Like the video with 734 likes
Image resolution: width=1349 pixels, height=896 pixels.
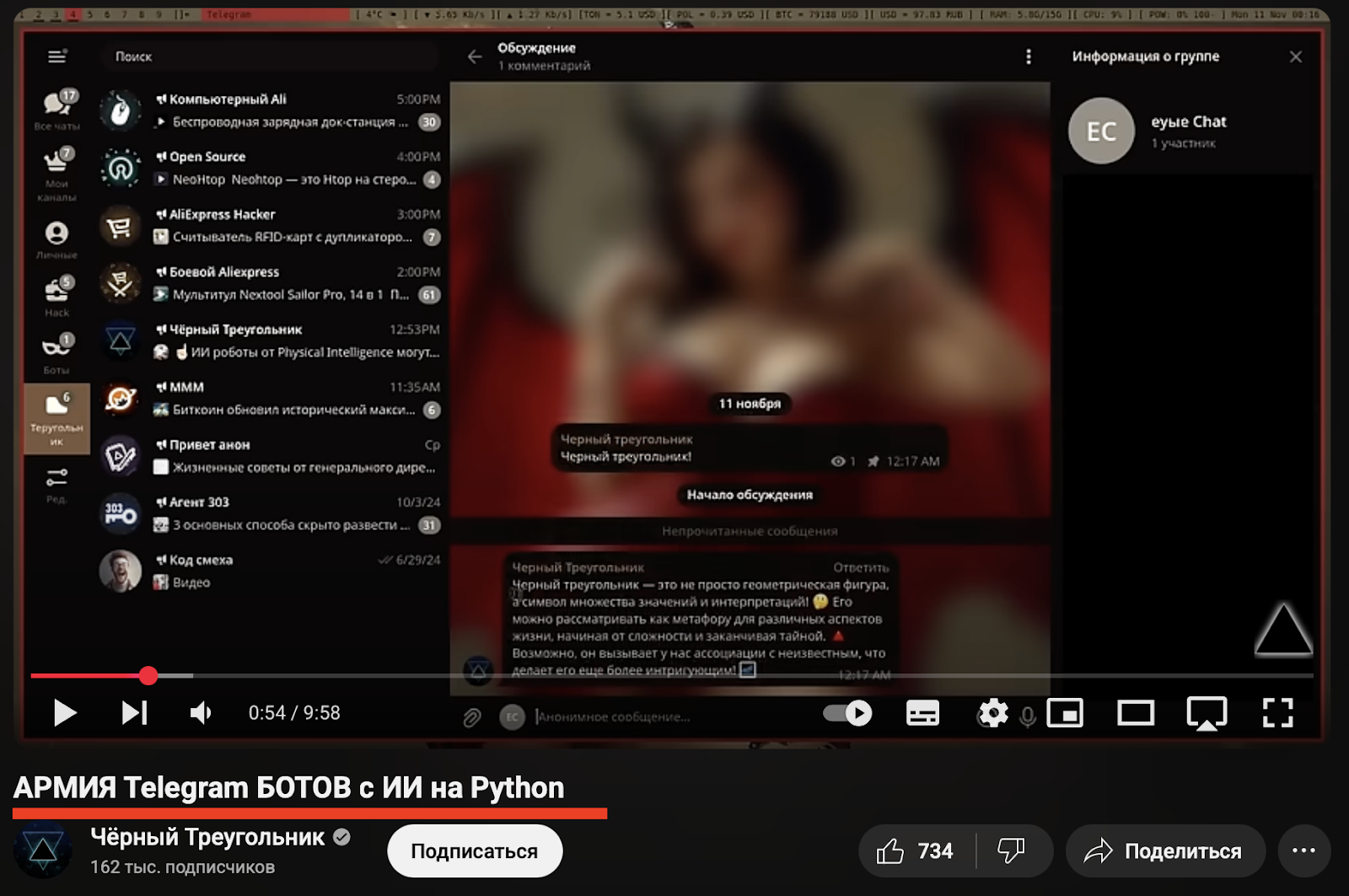(916, 851)
